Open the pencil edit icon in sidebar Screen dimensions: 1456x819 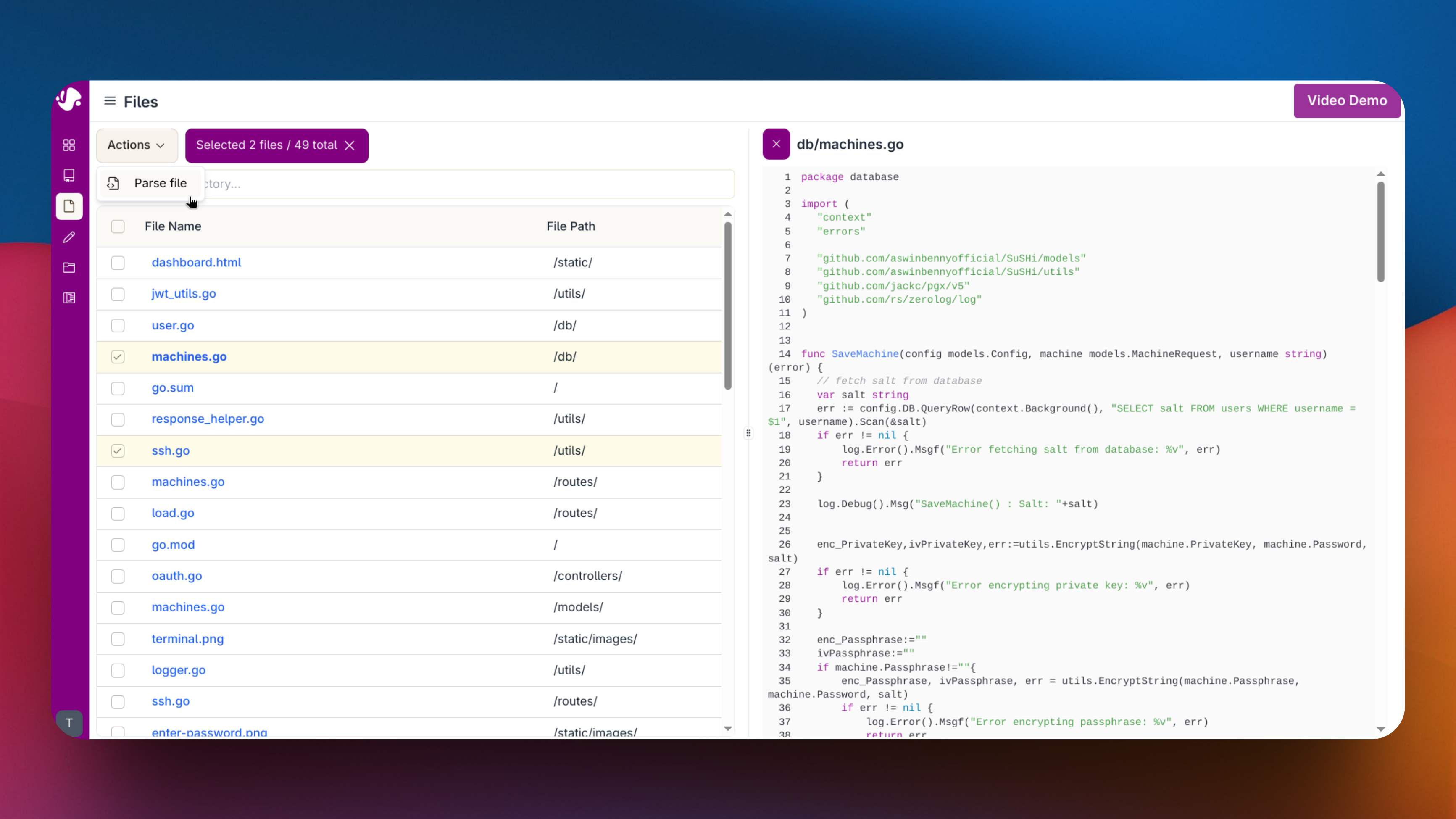69,237
